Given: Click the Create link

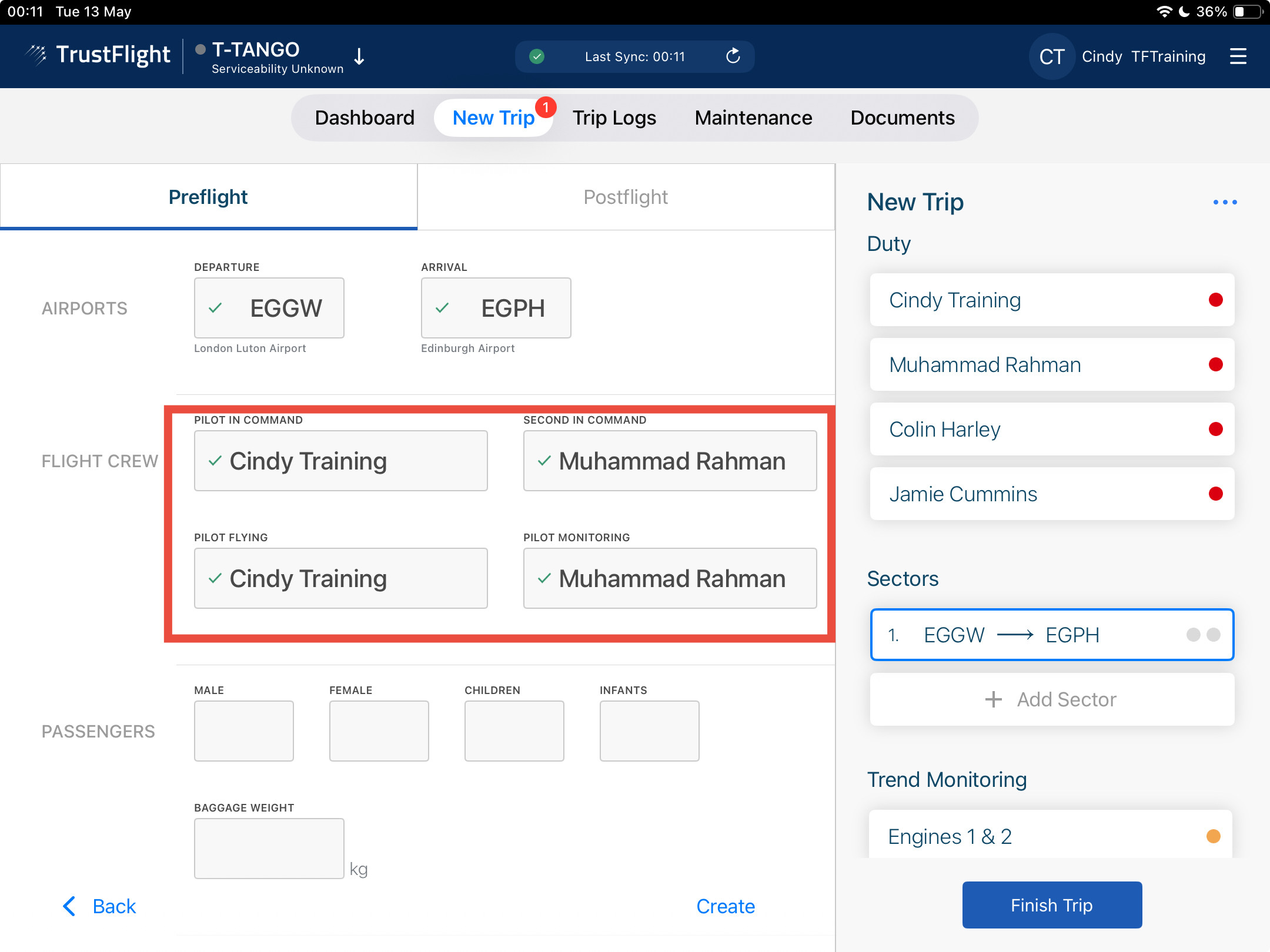Looking at the screenshot, I should pos(725,906).
